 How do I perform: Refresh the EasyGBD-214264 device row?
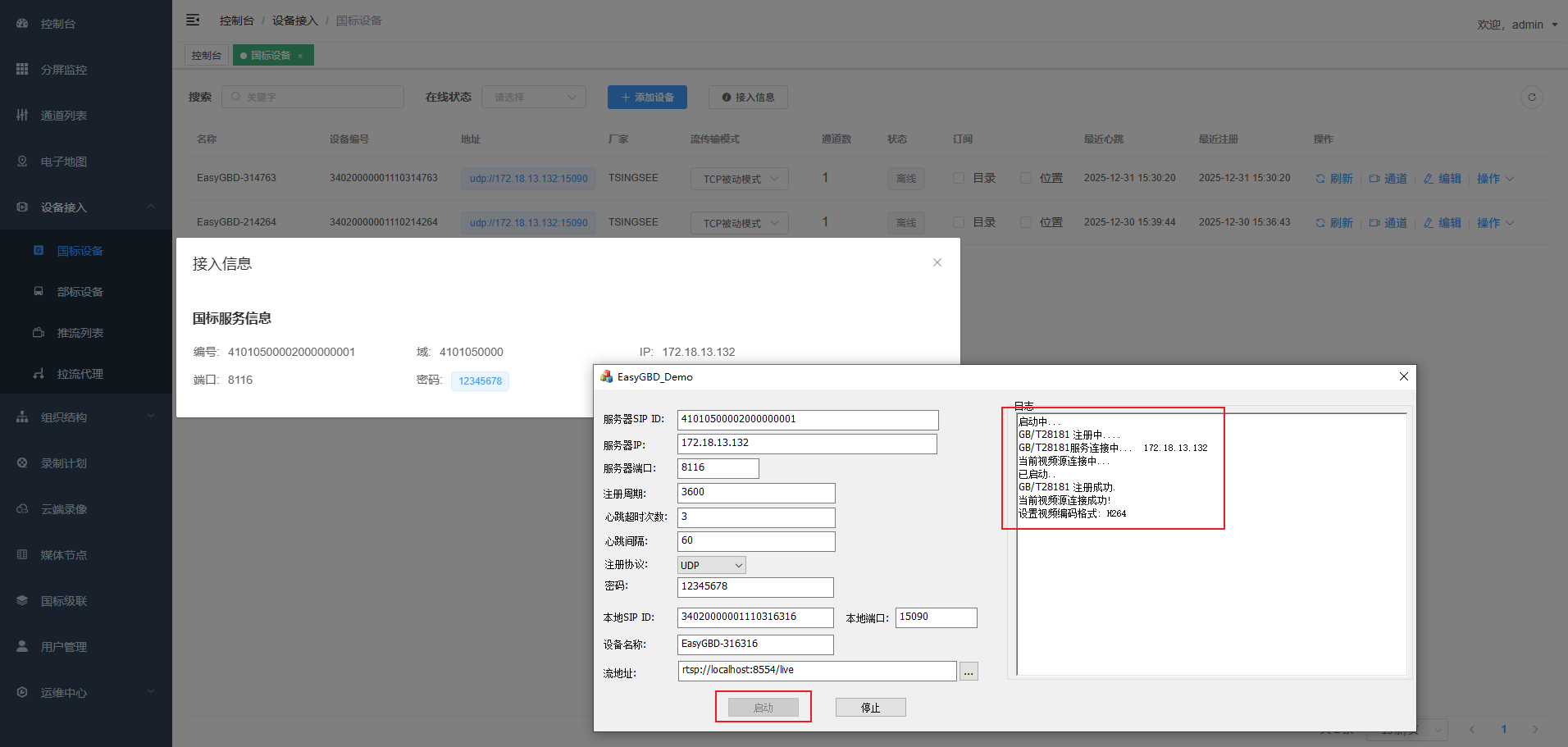pyautogui.click(x=1334, y=223)
